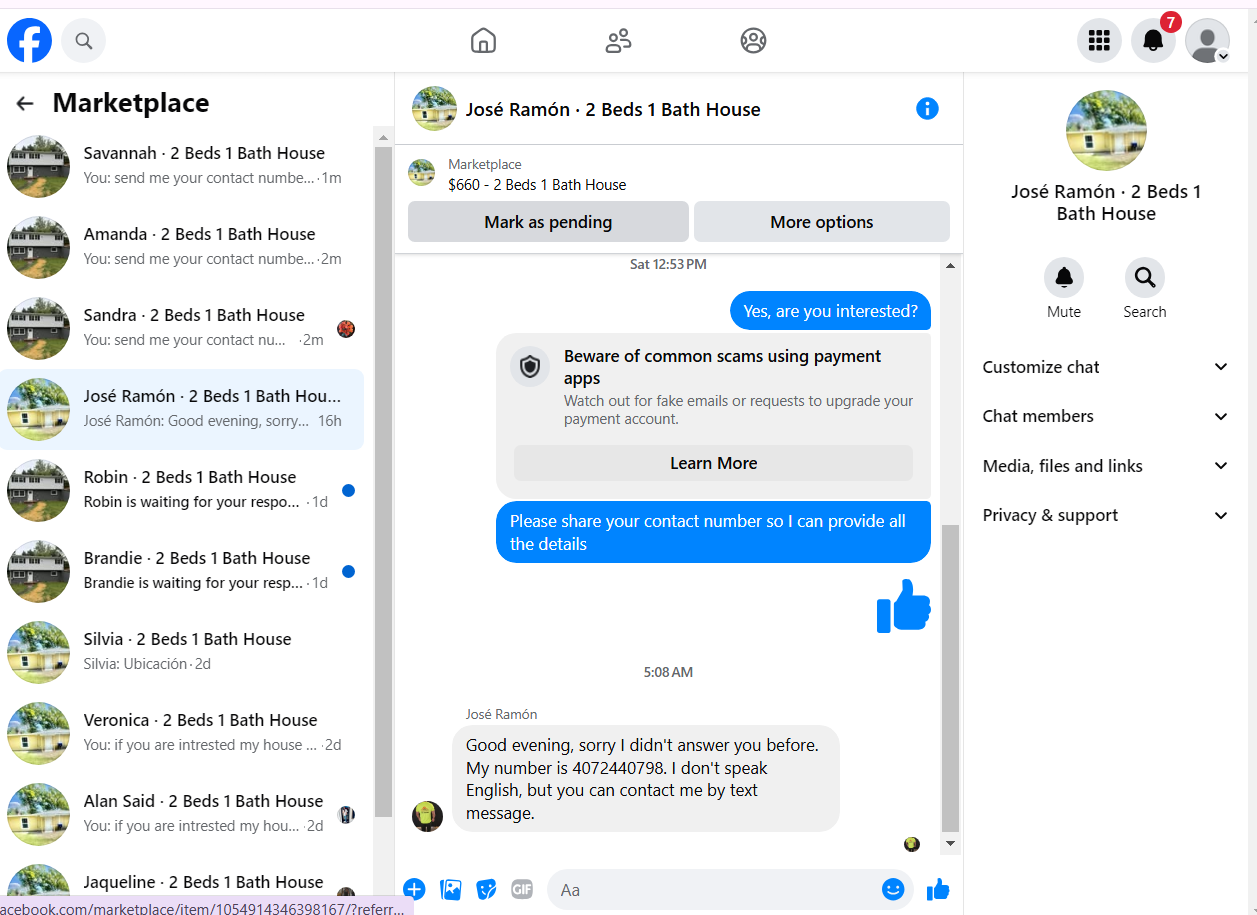
Task: Go to the Home tab icon
Action: click(x=483, y=41)
